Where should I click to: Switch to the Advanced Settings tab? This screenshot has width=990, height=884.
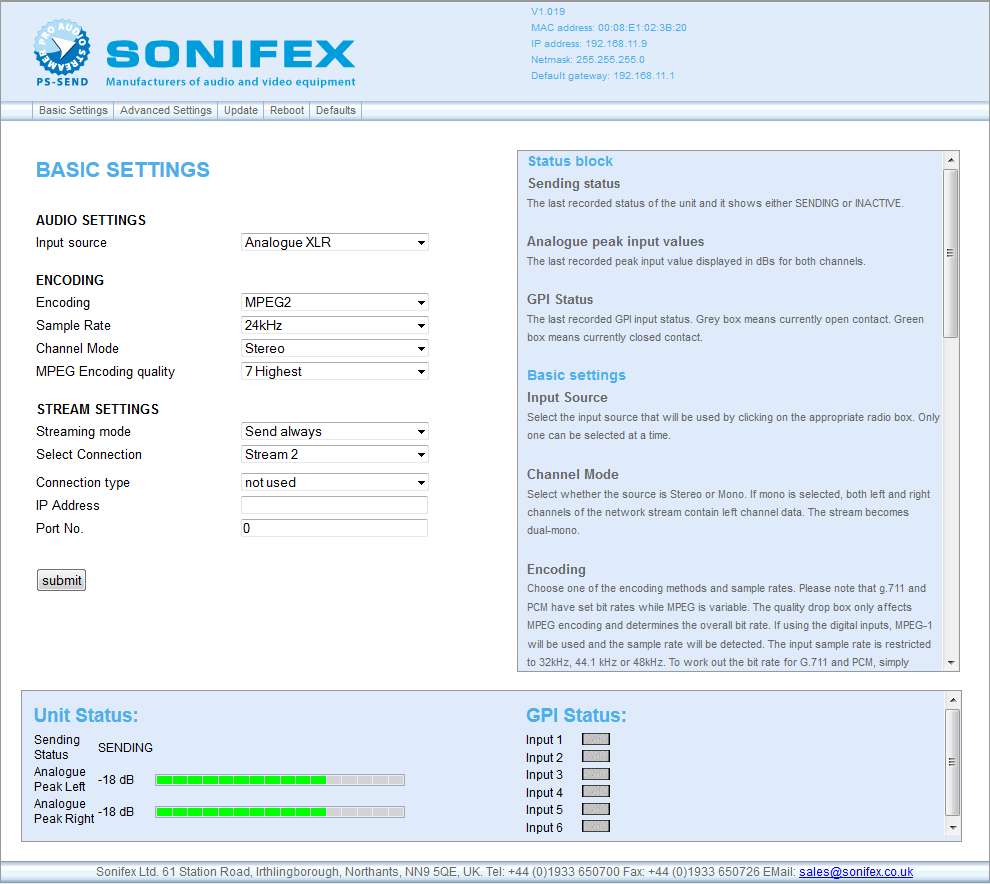click(166, 111)
